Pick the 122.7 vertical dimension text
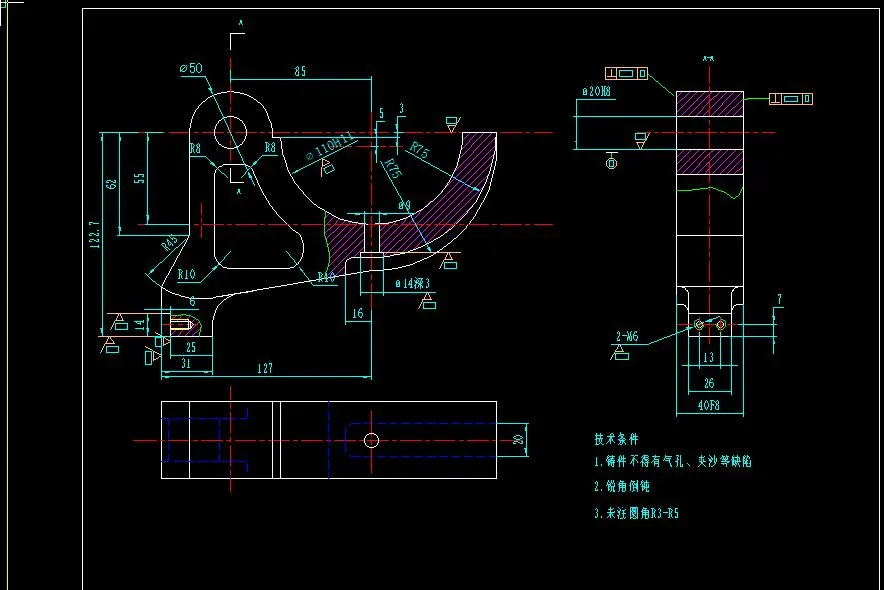884x590 pixels. pos(95,234)
